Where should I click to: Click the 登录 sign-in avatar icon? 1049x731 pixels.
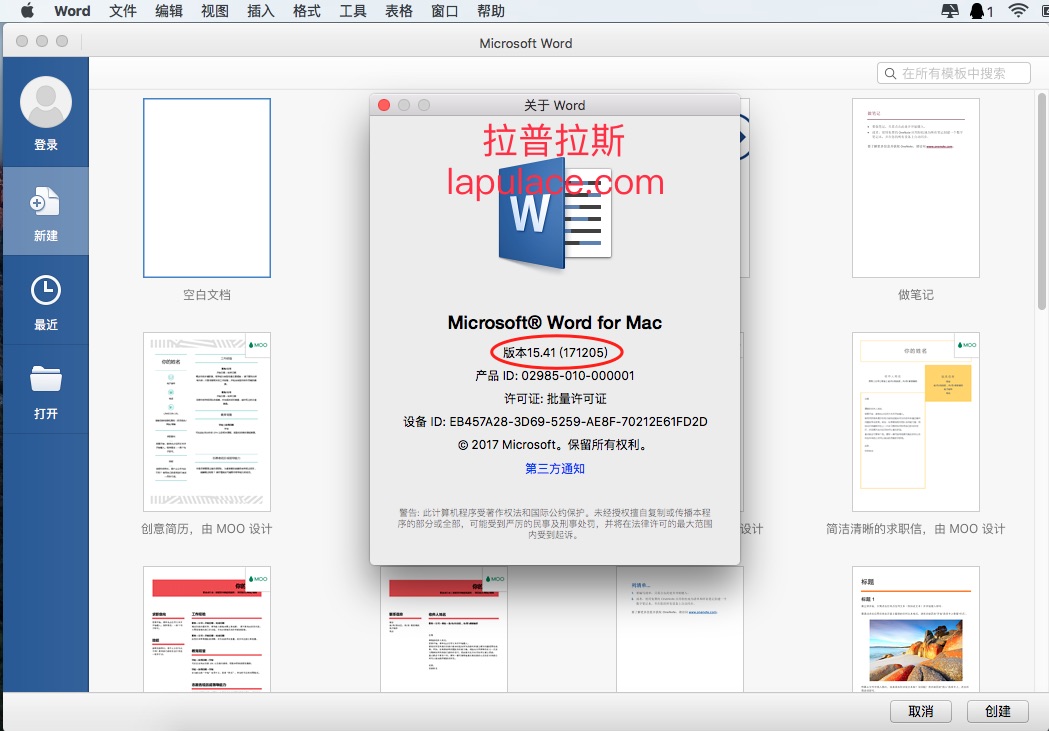(45, 102)
